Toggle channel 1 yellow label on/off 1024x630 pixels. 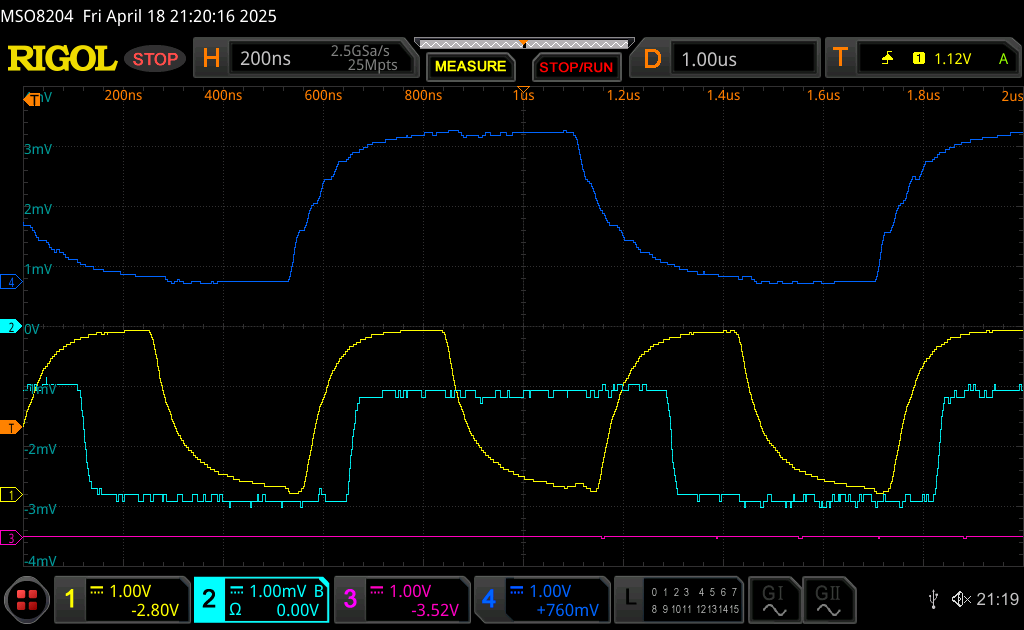coord(70,599)
